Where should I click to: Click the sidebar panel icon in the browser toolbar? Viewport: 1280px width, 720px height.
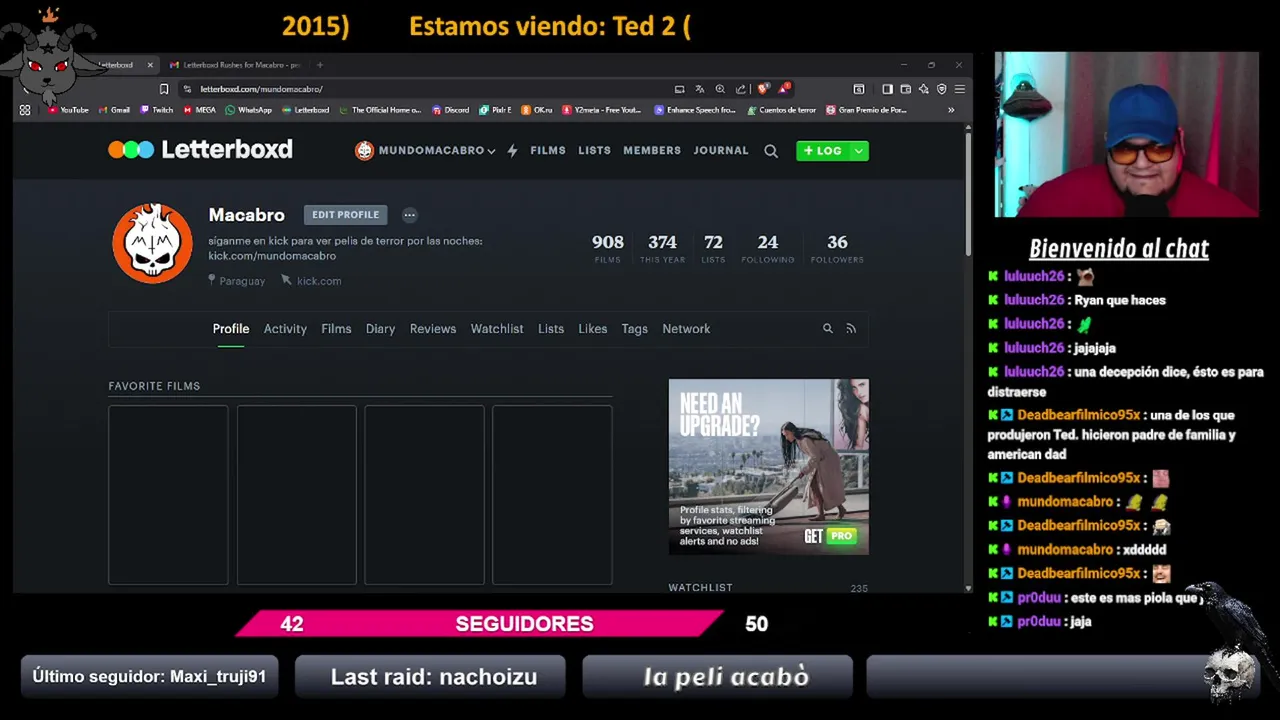(x=887, y=89)
